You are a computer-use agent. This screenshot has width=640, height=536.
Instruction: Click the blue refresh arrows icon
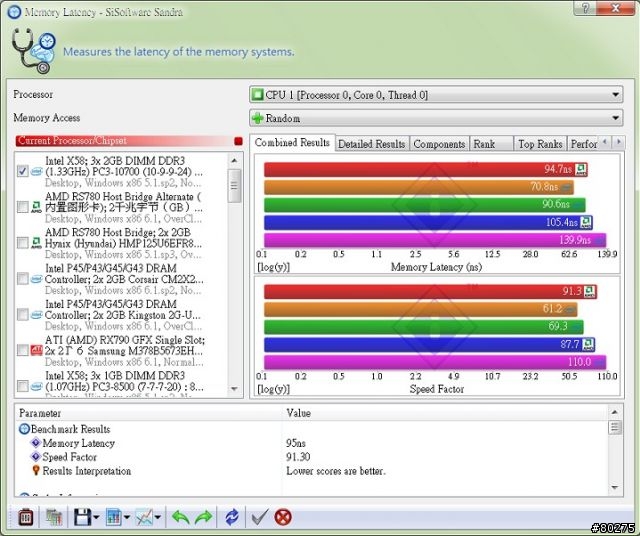tap(232, 517)
